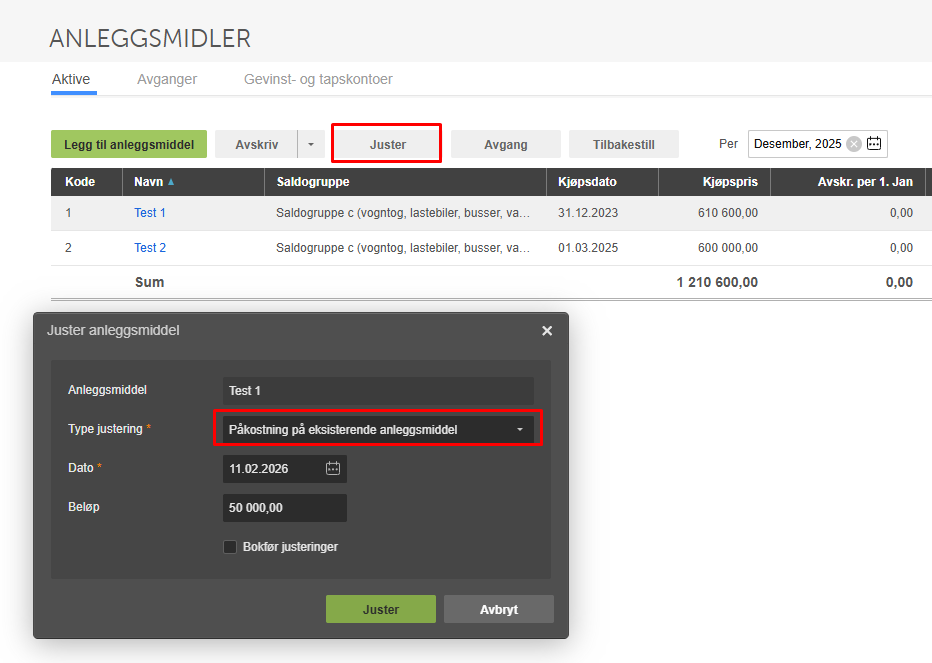Click the Avgang button
The width and height of the screenshot is (932, 663).
pyautogui.click(x=506, y=144)
